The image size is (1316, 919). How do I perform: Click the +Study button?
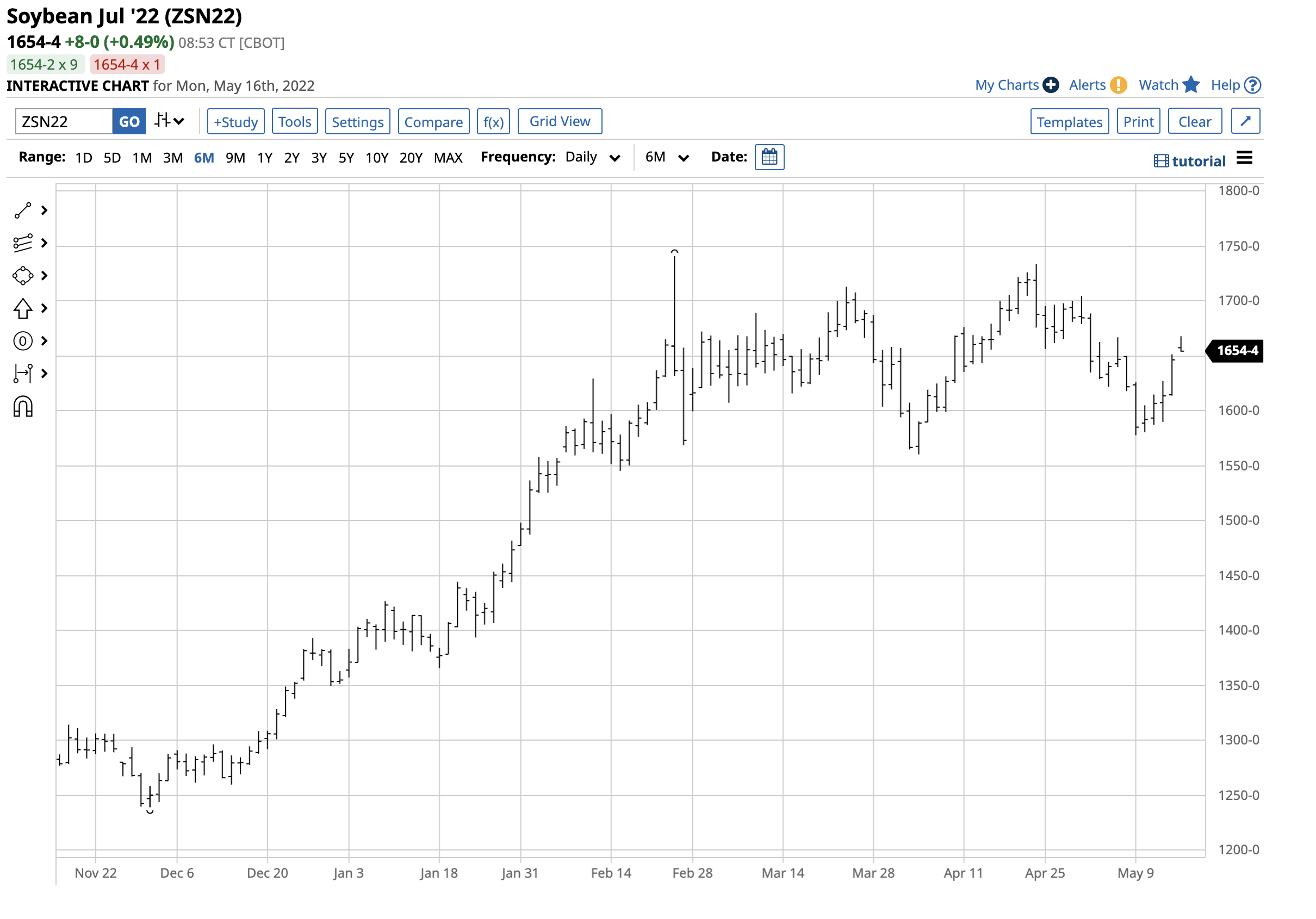pyautogui.click(x=235, y=122)
